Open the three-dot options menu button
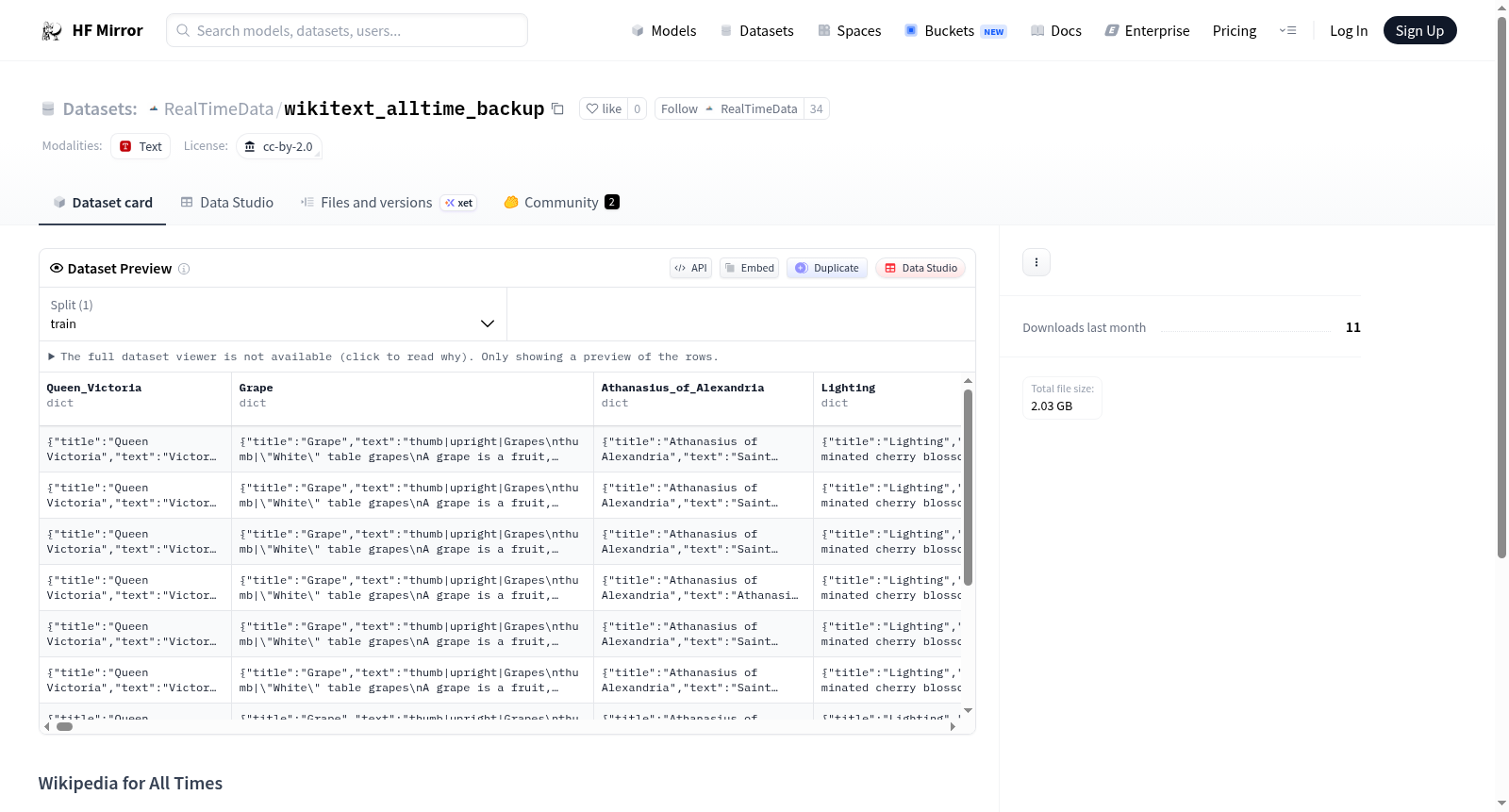This screenshot has height=812, width=1509. 1036,262
